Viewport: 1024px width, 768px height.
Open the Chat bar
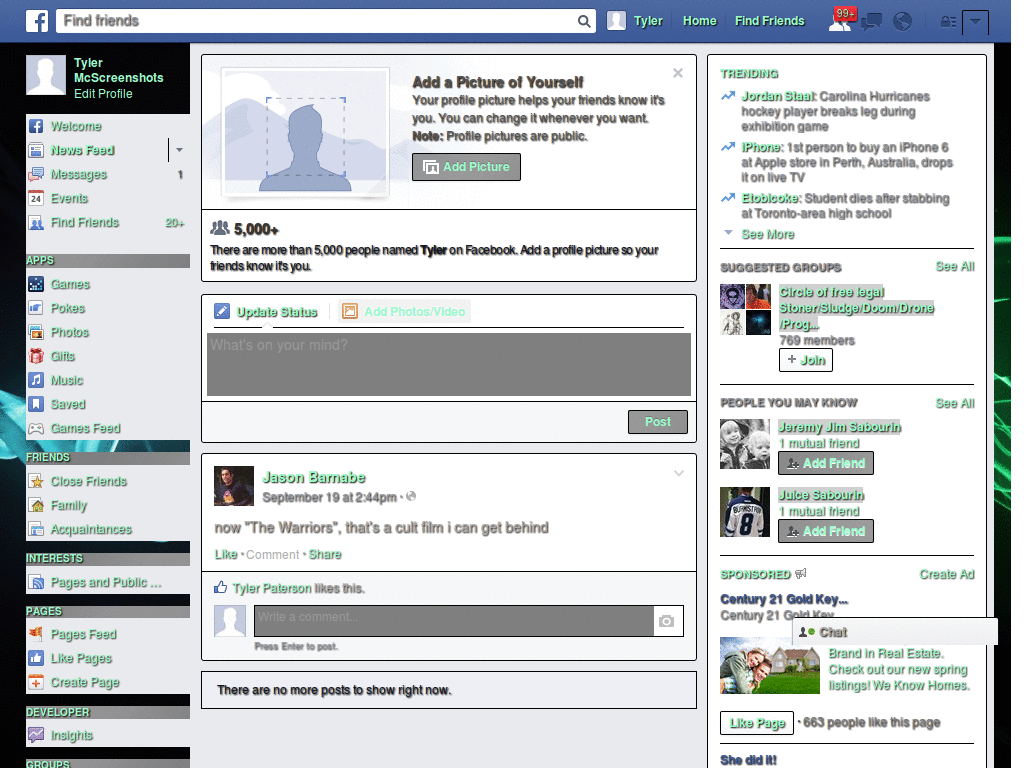coord(895,632)
